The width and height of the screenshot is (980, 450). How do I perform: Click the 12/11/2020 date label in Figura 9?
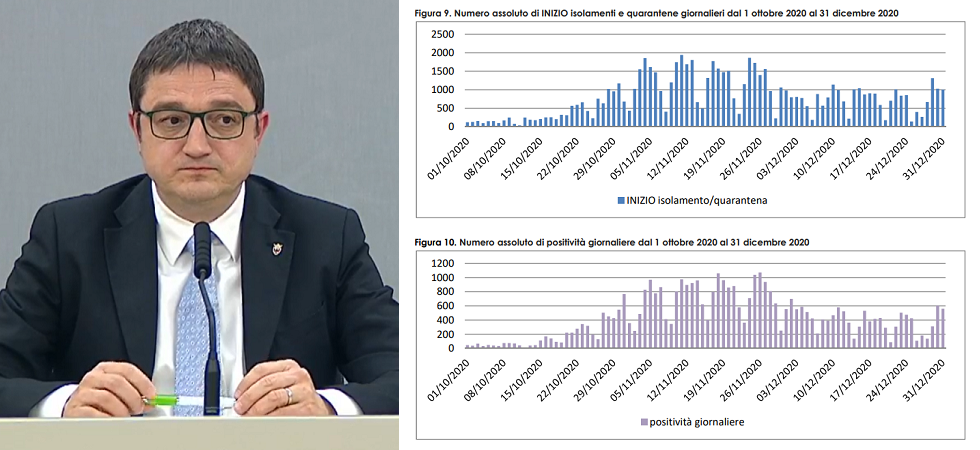point(668,162)
